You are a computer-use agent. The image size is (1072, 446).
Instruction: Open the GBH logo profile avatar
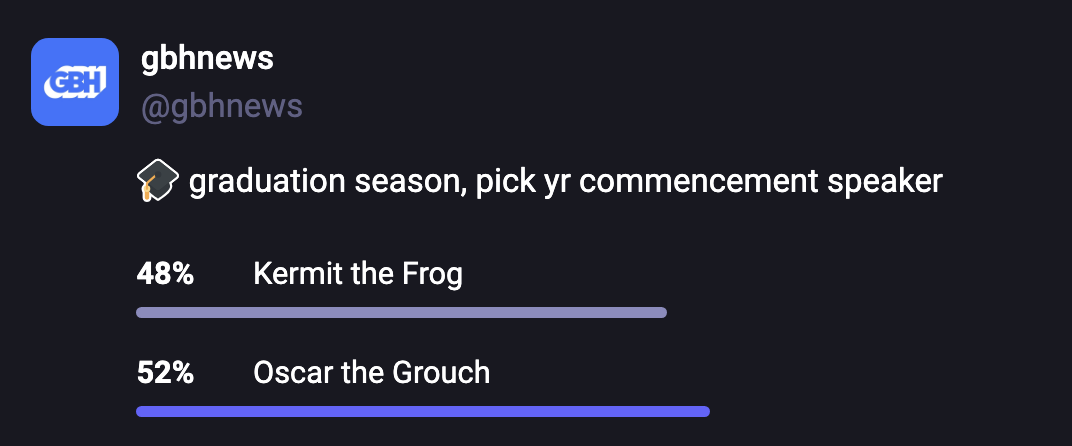click(x=75, y=82)
